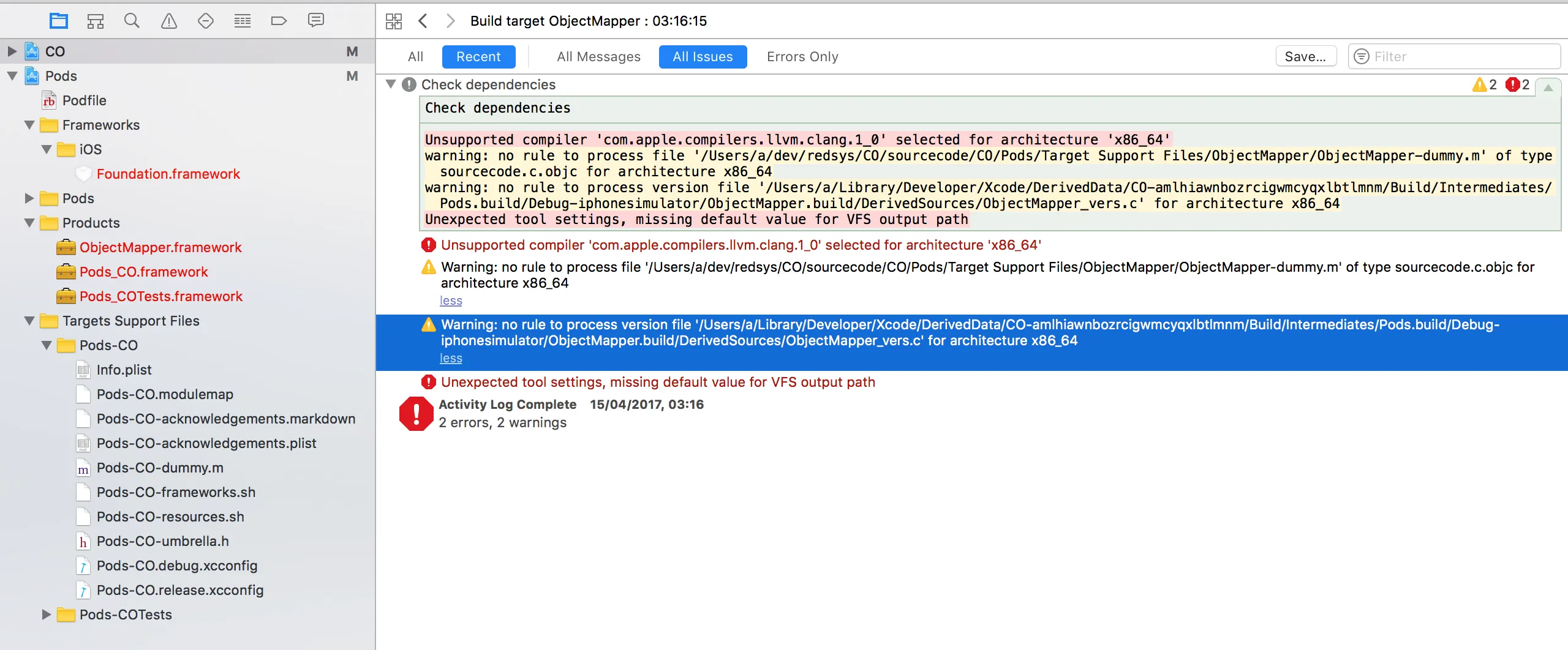
Task: Open the Issue navigator warning-triangle icon
Action: [x=169, y=21]
